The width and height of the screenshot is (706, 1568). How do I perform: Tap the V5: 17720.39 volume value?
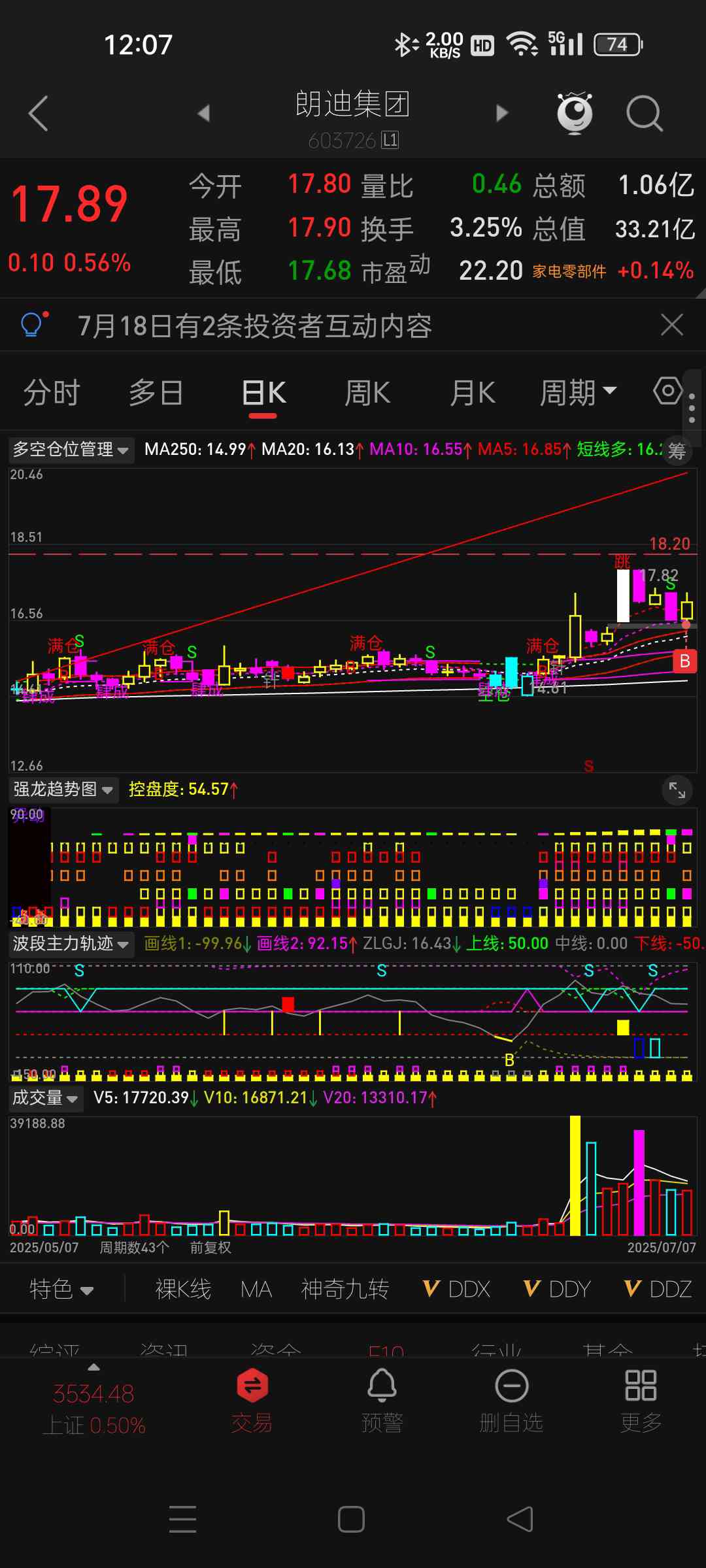[146, 1098]
